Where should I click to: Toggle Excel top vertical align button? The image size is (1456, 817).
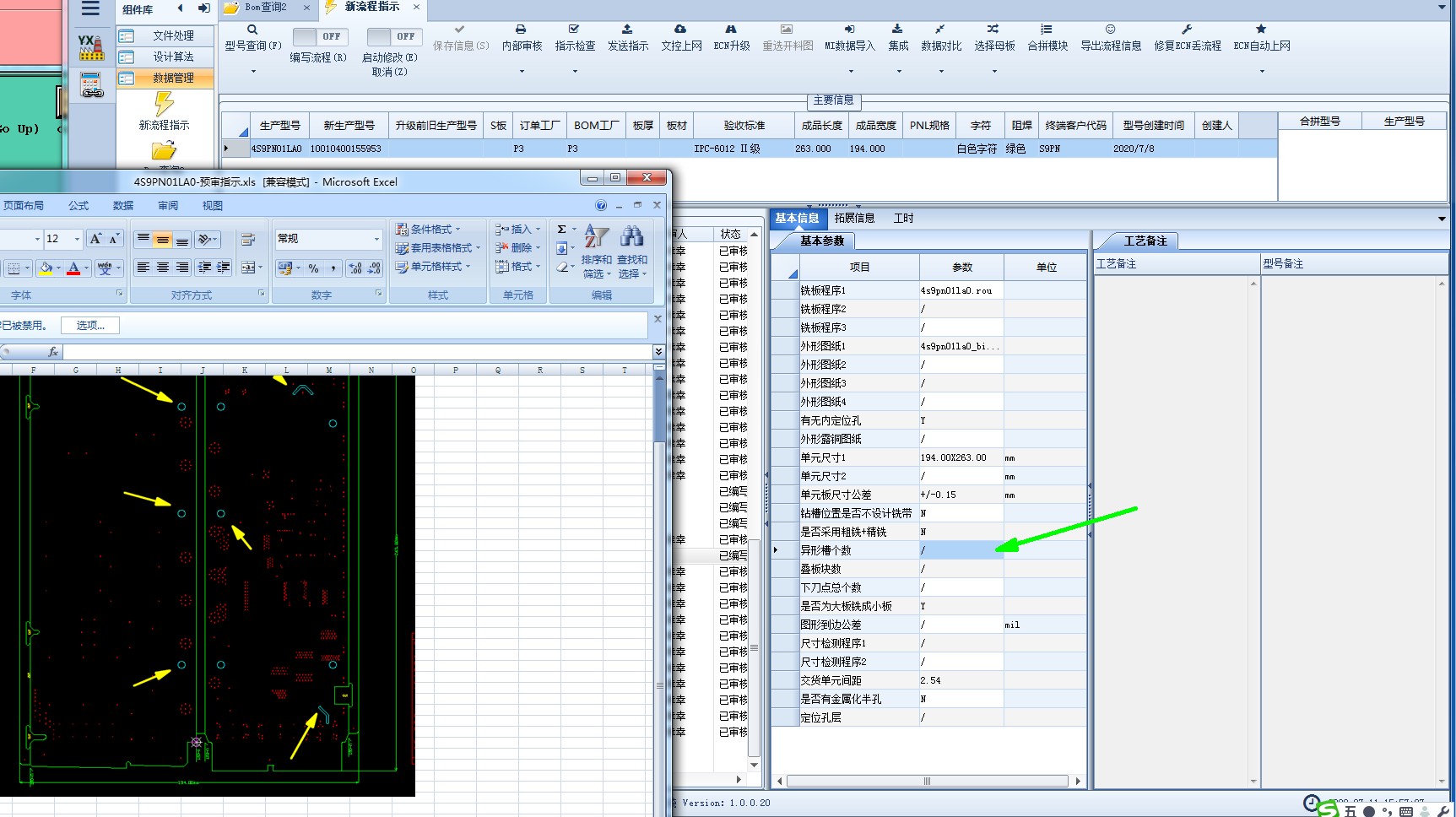[143, 240]
